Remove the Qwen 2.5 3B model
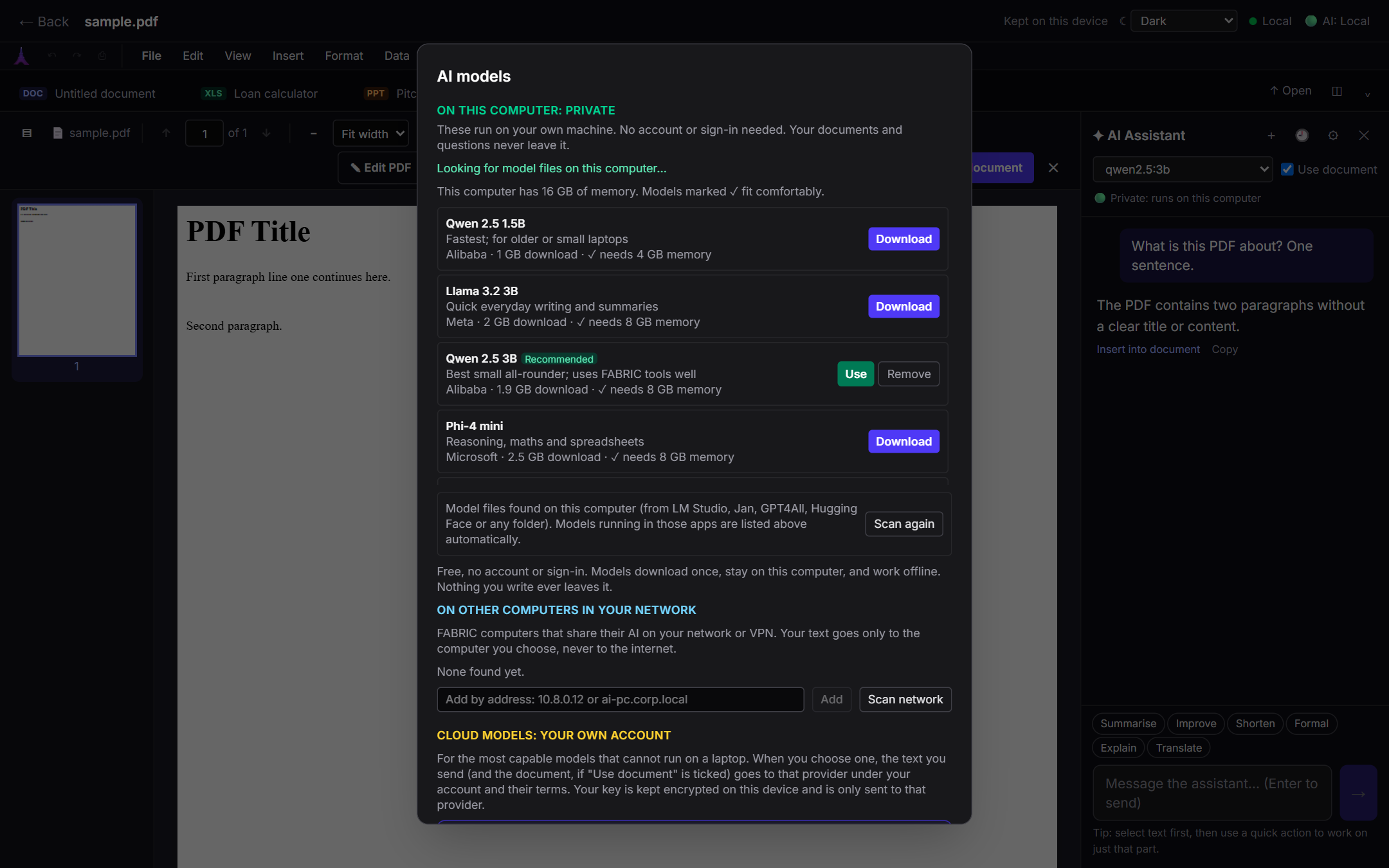This screenshot has width=1389, height=868. coord(909,374)
